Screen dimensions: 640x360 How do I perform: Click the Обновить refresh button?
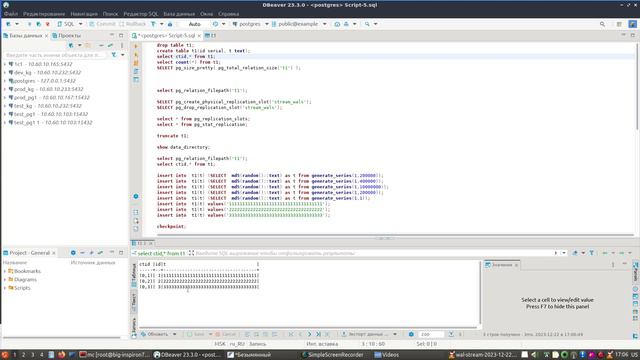[x=155, y=334]
